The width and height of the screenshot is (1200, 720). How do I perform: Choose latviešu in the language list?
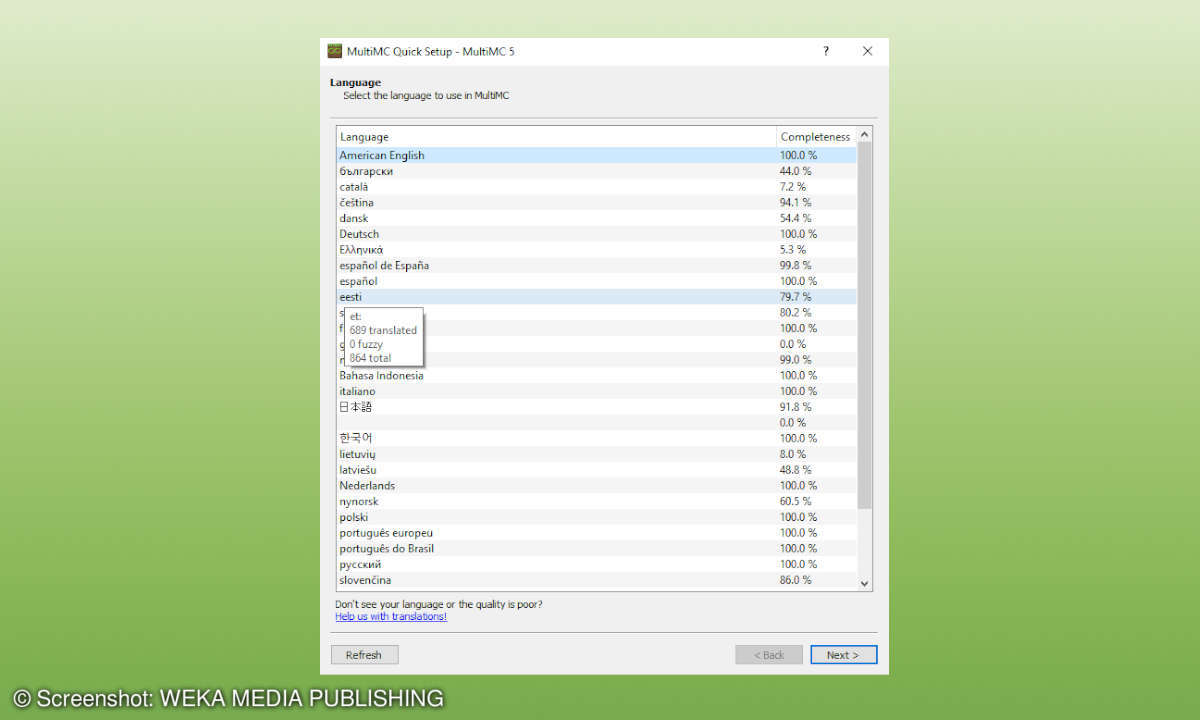(x=597, y=470)
